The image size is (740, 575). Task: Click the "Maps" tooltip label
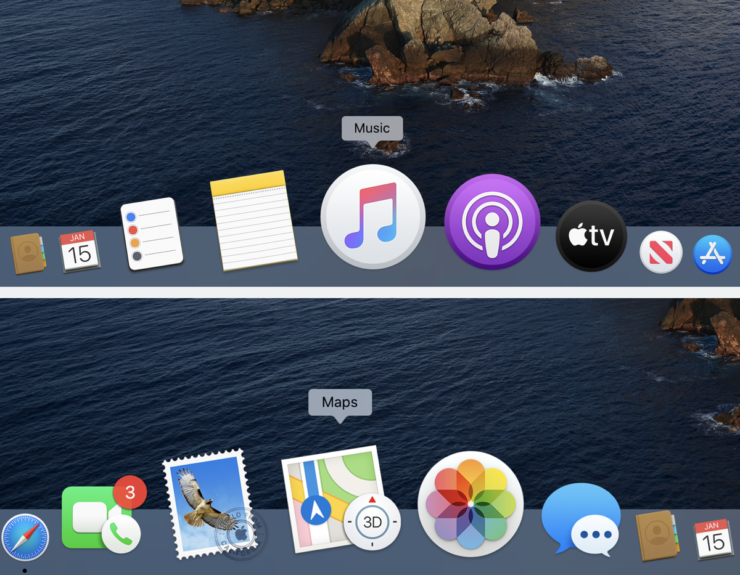pos(340,402)
